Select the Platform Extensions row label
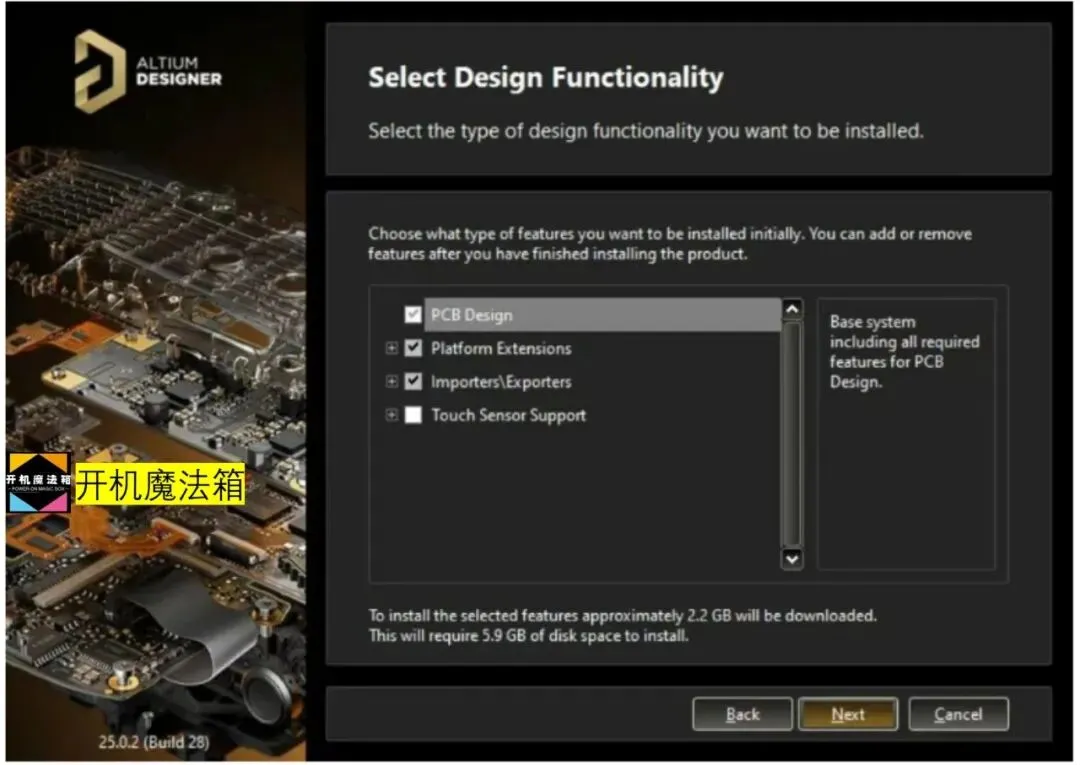 pyautogui.click(x=501, y=348)
